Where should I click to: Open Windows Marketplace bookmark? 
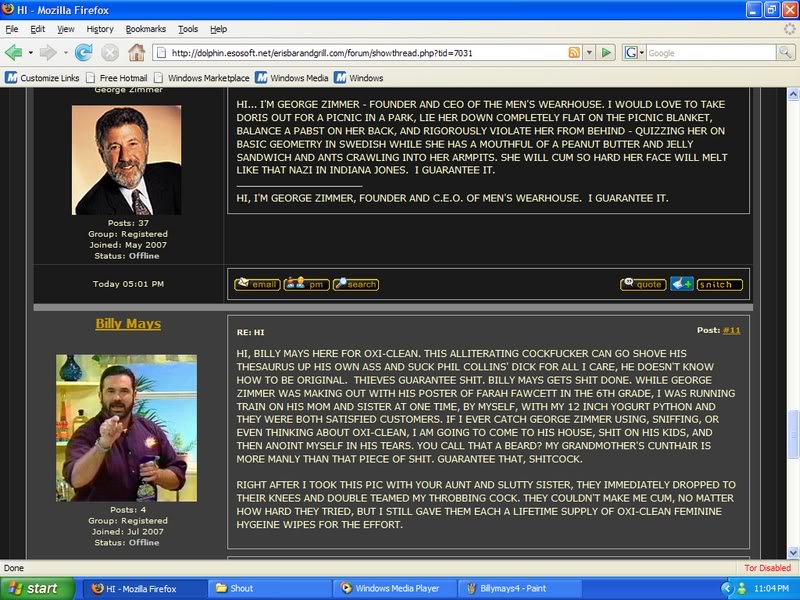click(202, 78)
